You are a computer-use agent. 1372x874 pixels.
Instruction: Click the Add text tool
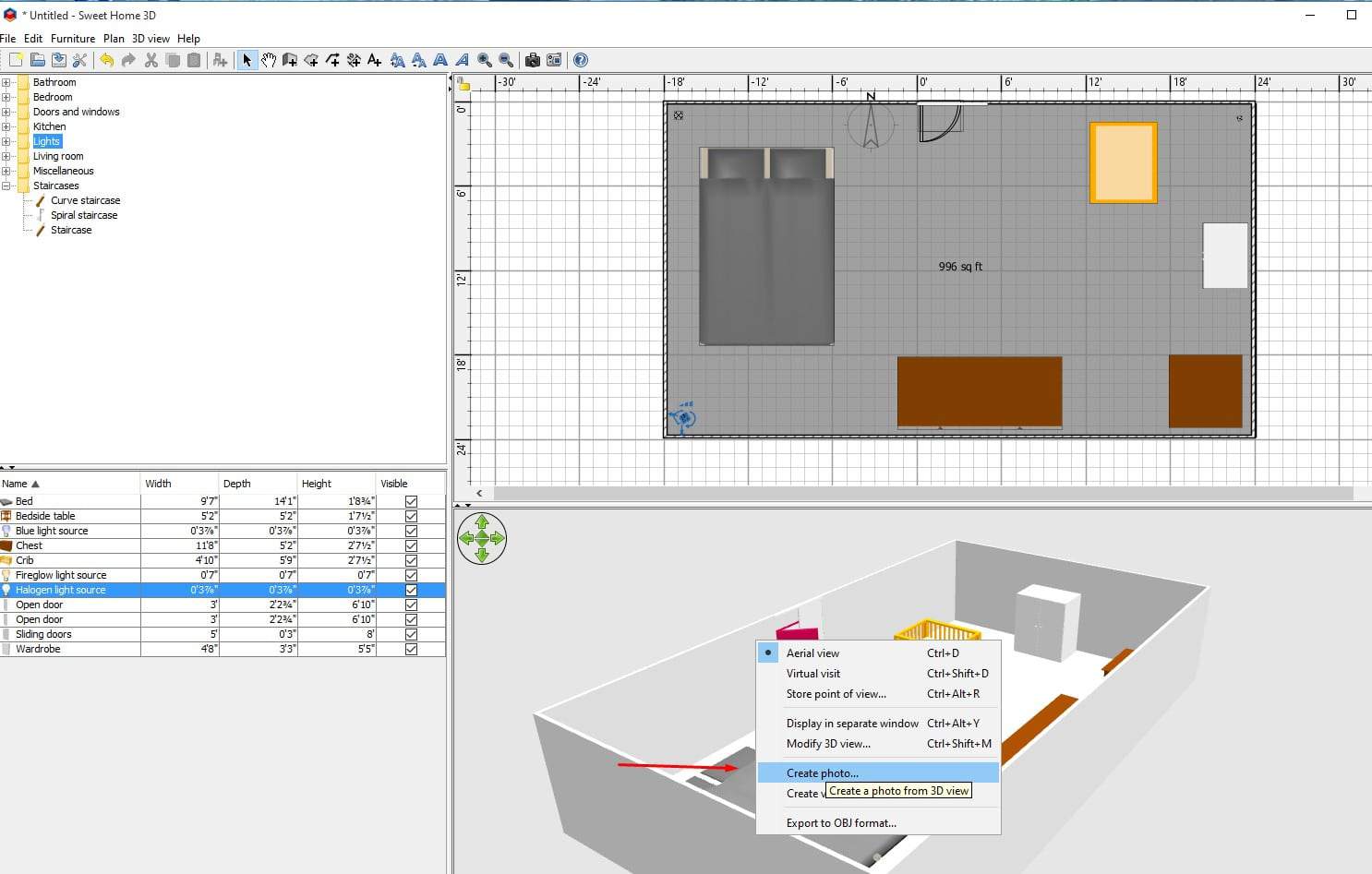[x=374, y=60]
